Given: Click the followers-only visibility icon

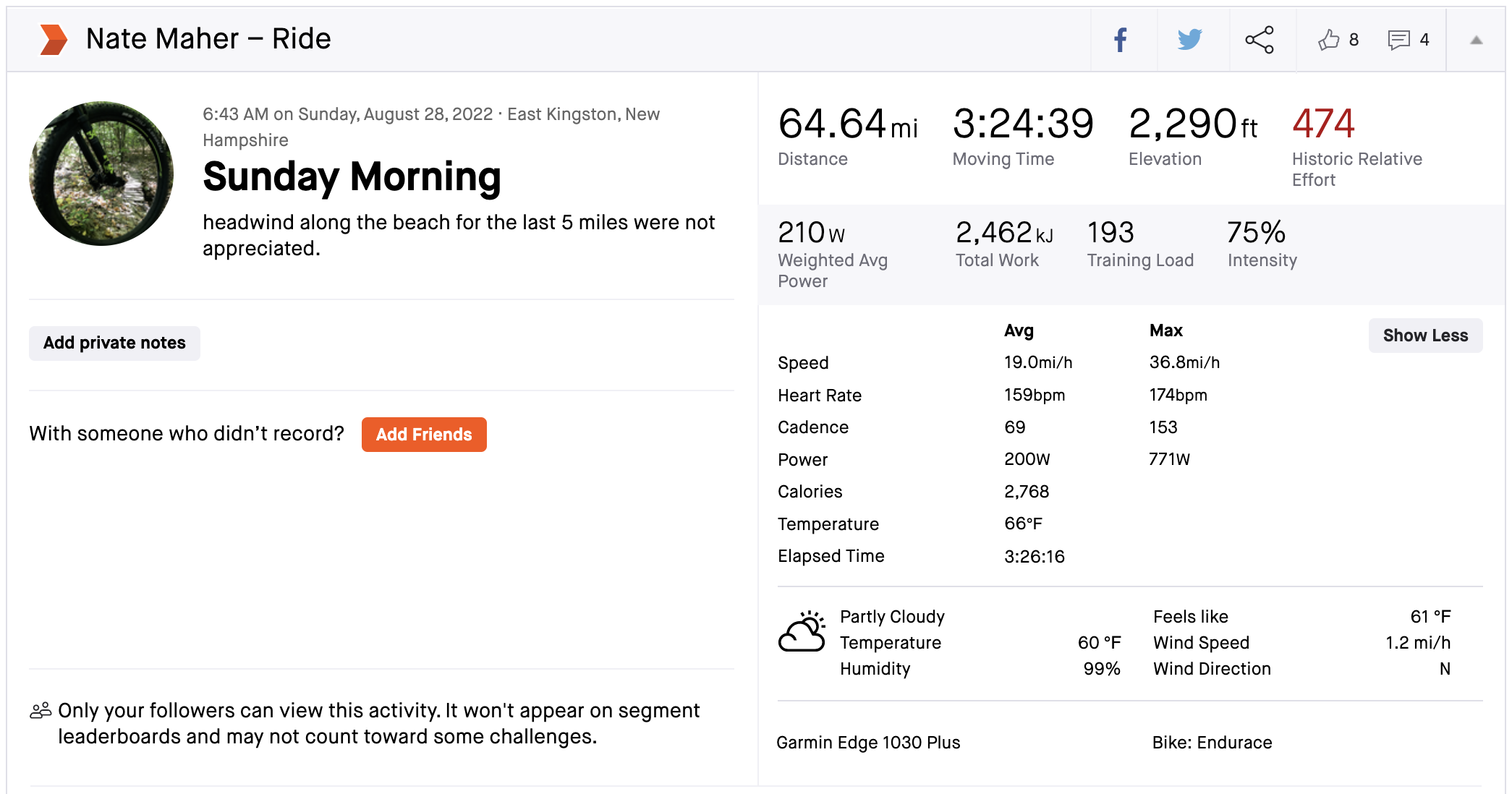Looking at the screenshot, I should coord(41,711).
